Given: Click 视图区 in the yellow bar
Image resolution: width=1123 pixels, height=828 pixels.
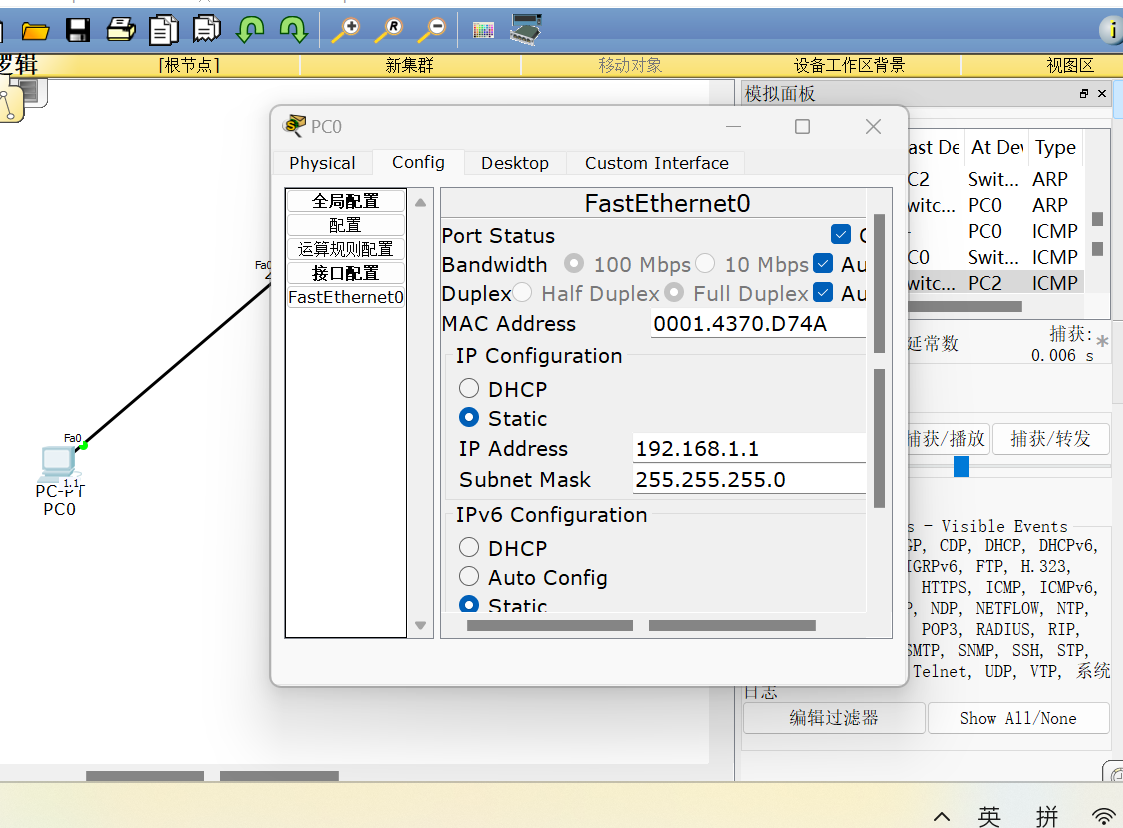Looking at the screenshot, I should pos(1070,65).
